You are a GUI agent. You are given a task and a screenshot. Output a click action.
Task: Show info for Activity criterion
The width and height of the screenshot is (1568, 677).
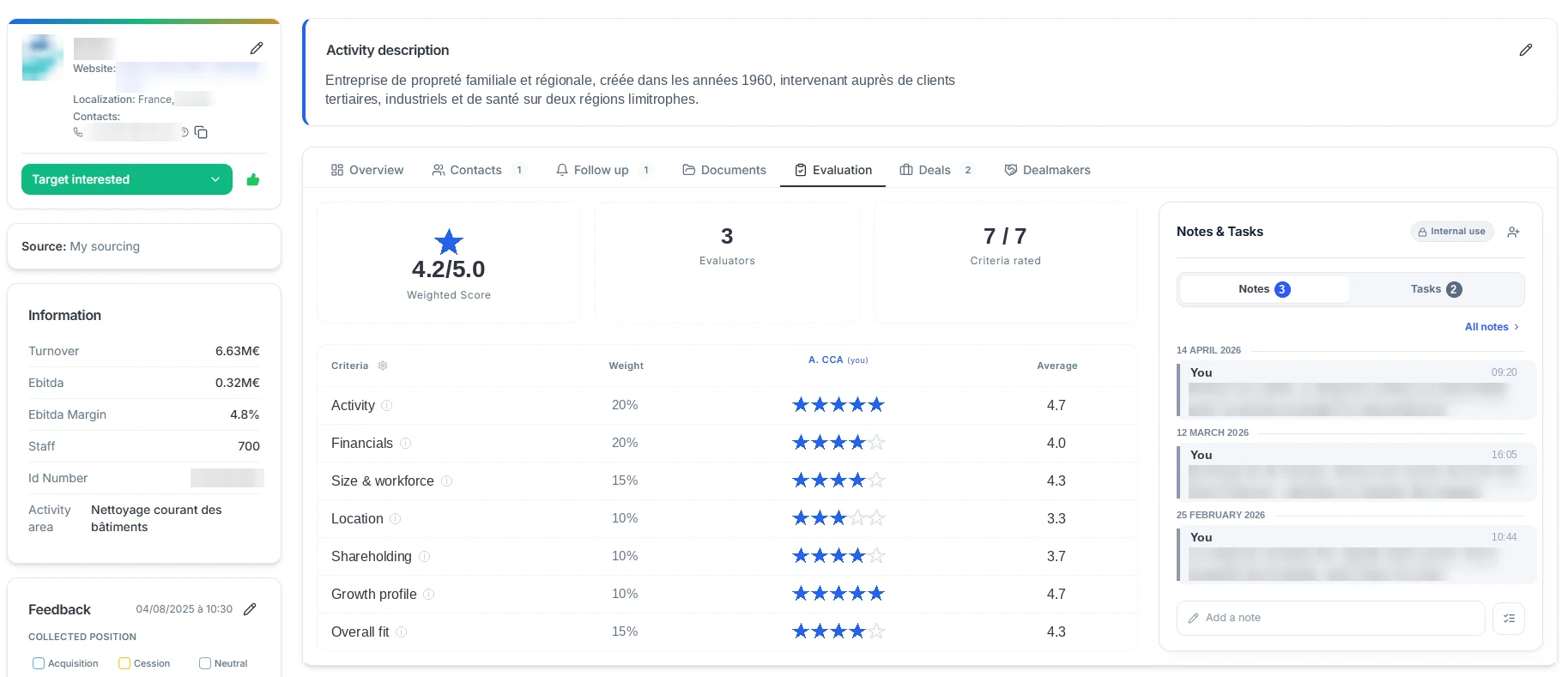(x=386, y=405)
